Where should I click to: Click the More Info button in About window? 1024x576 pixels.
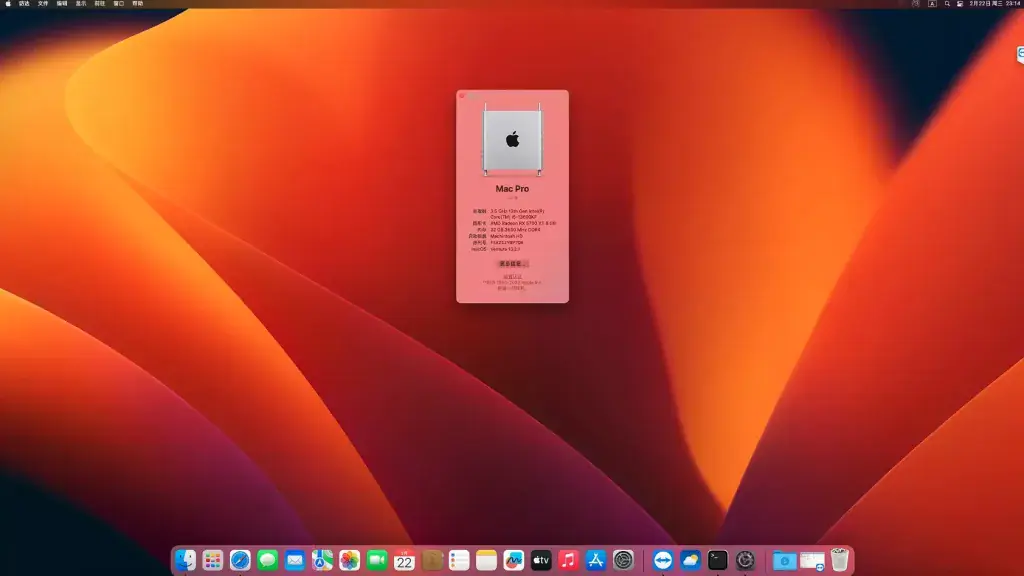[513, 264]
